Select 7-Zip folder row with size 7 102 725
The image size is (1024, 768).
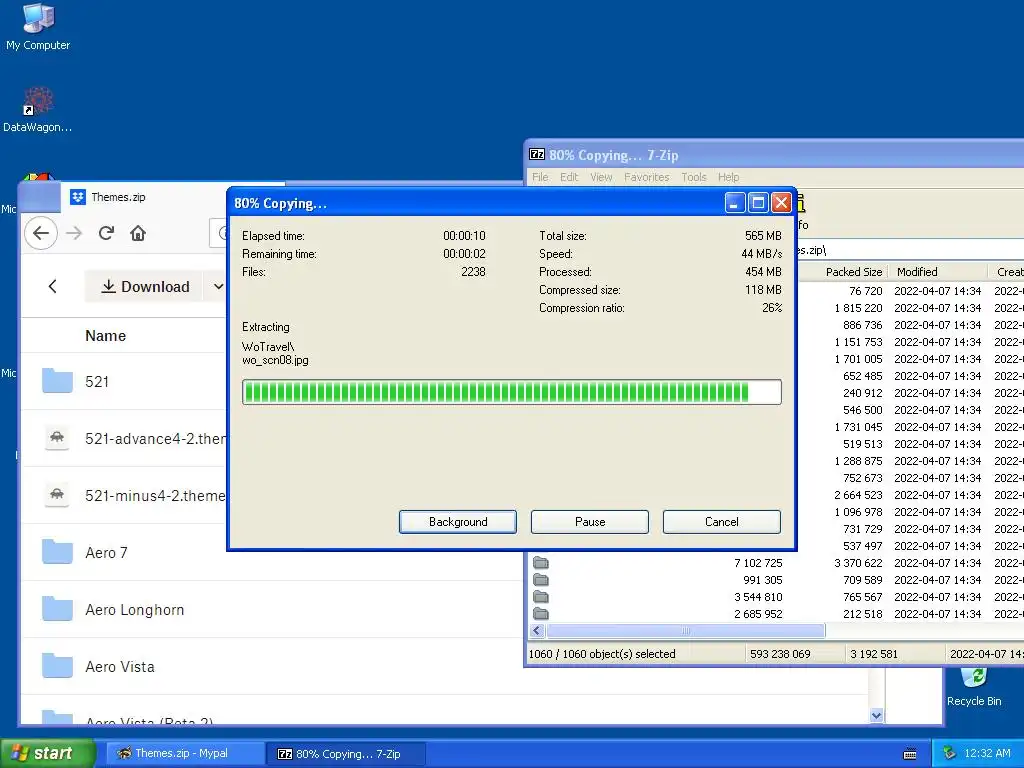click(774, 563)
